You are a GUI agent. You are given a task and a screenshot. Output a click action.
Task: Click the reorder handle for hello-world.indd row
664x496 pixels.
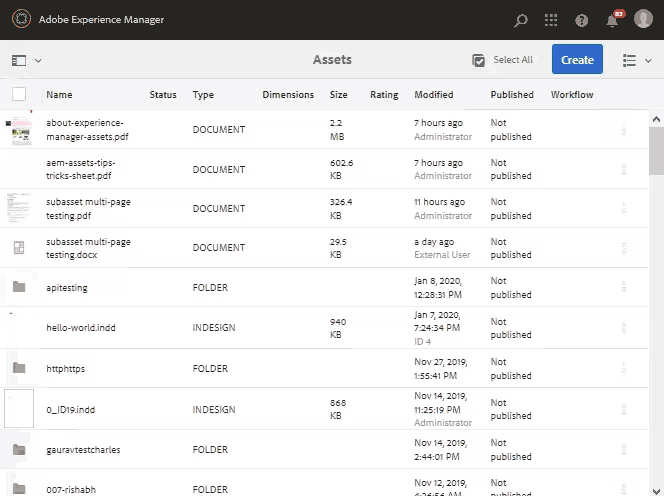click(625, 328)
